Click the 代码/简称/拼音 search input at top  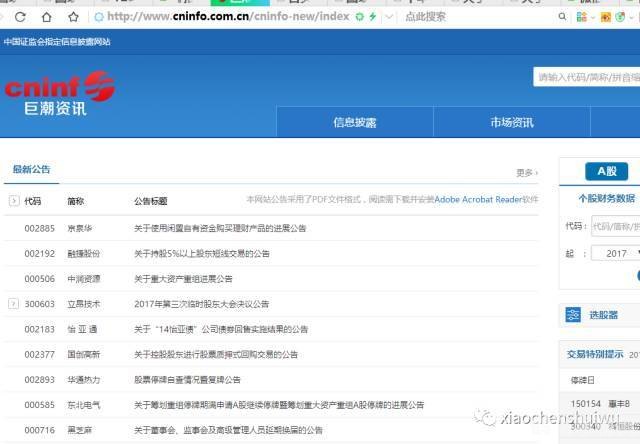coord(586,77)
